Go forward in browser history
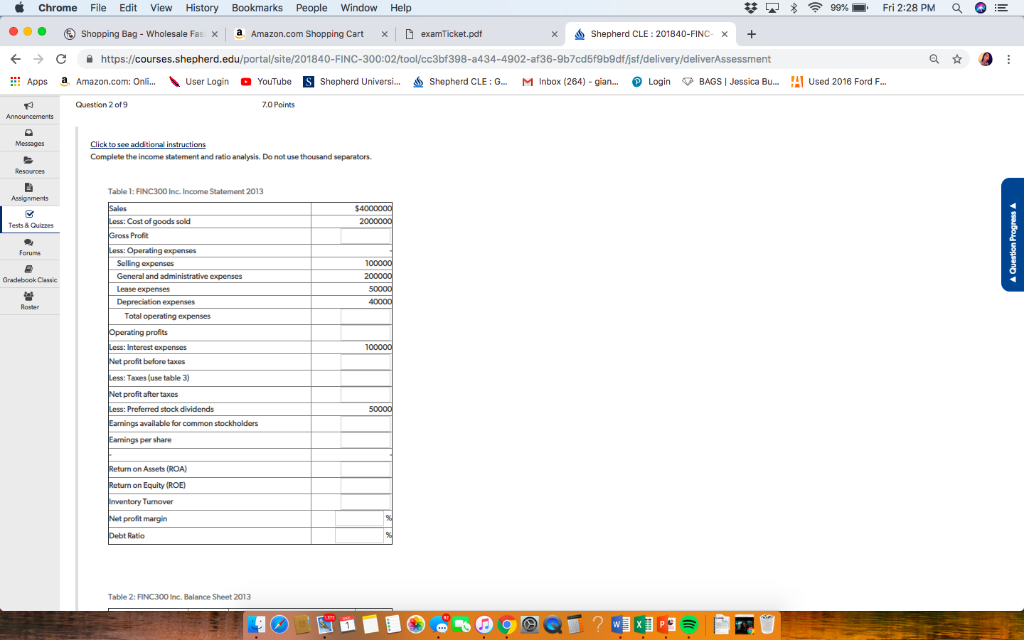The width and height of the screenshot is (1024, 640). (38, 59)
